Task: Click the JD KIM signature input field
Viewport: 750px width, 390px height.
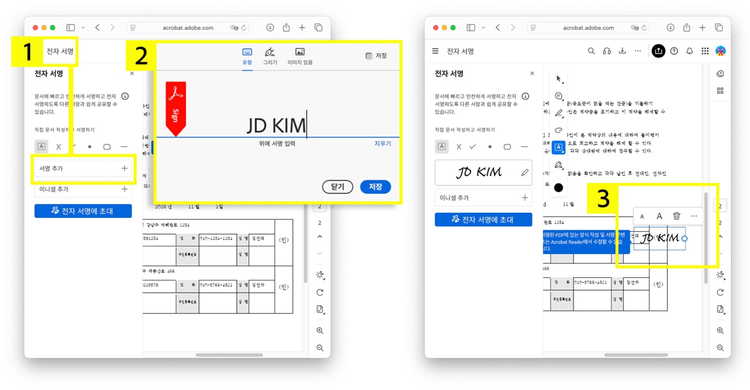Action: (276, 125)
